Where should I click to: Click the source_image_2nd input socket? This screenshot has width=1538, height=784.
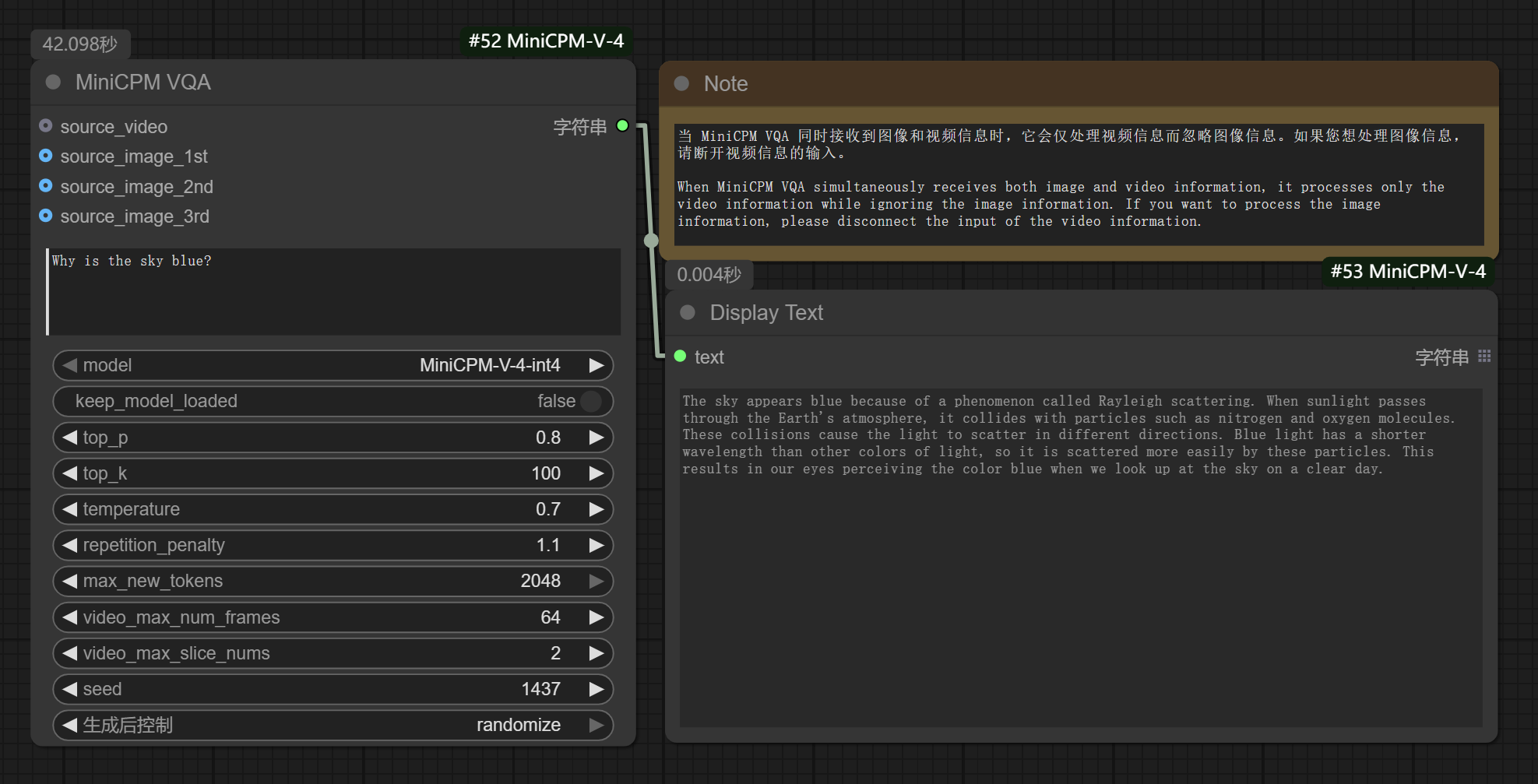(x=46, y=185)
